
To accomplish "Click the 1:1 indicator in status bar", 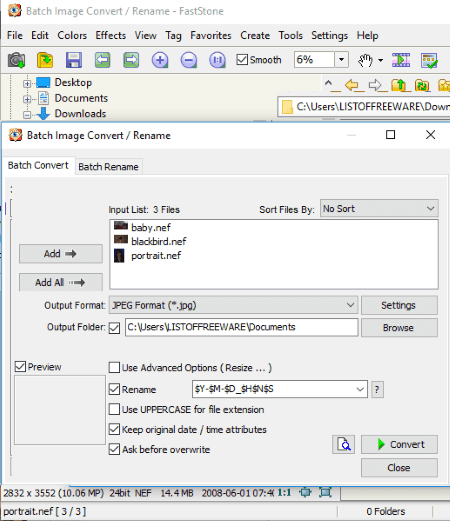I will pyautogui.click(x=284, y=493).
